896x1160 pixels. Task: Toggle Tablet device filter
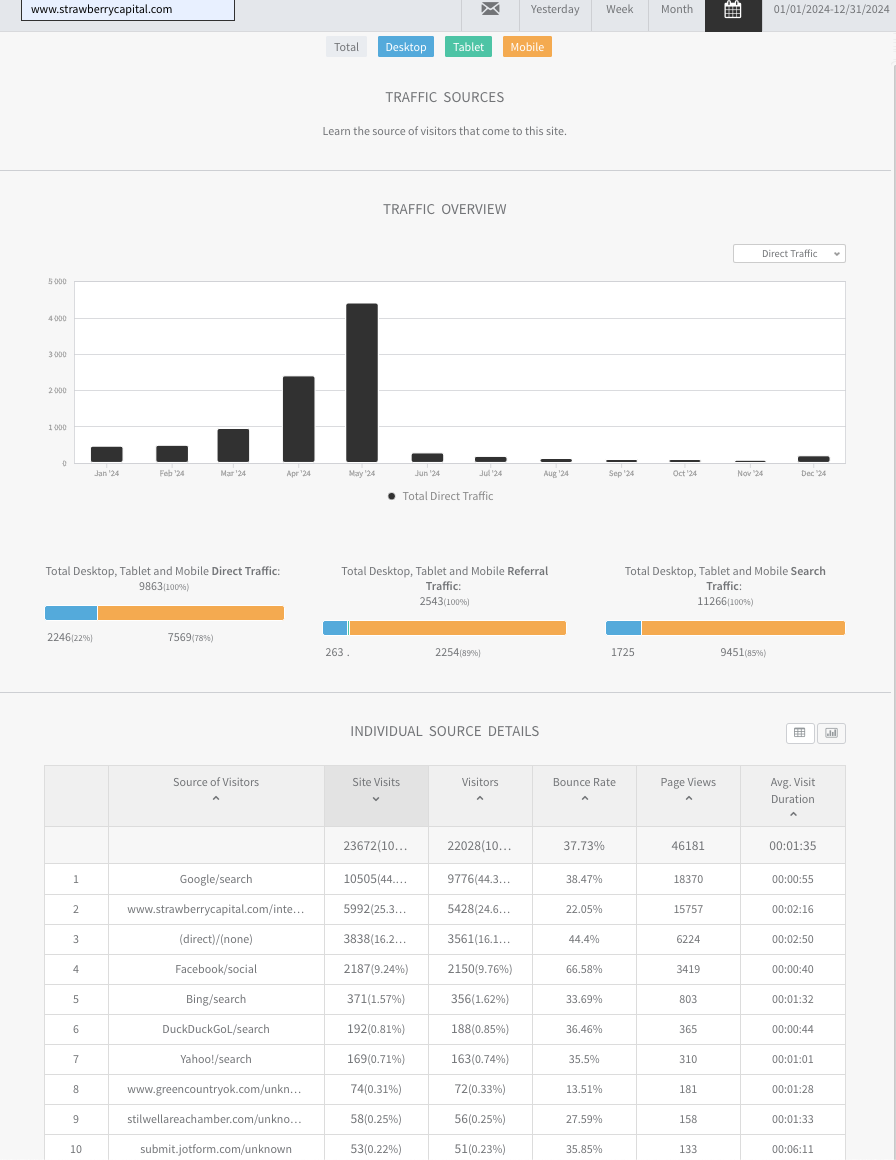[x=468, y=47]
